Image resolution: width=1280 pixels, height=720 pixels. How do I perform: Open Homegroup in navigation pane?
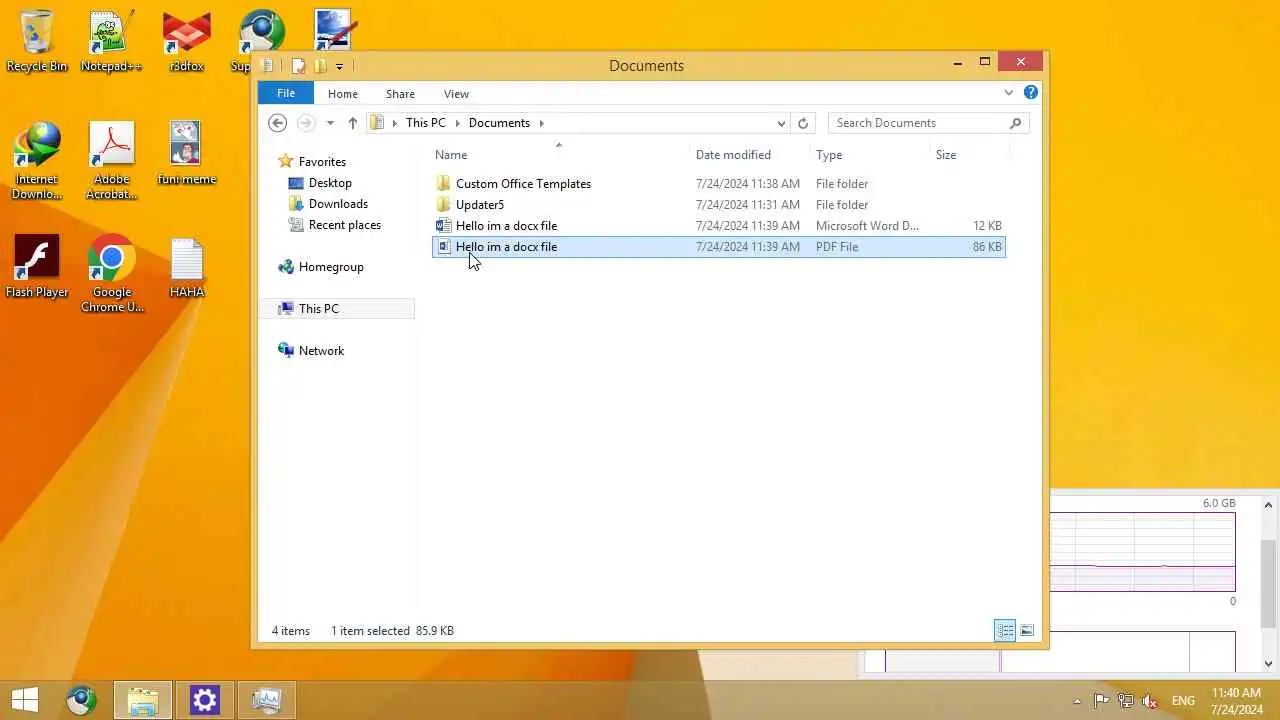pos(331,267)
